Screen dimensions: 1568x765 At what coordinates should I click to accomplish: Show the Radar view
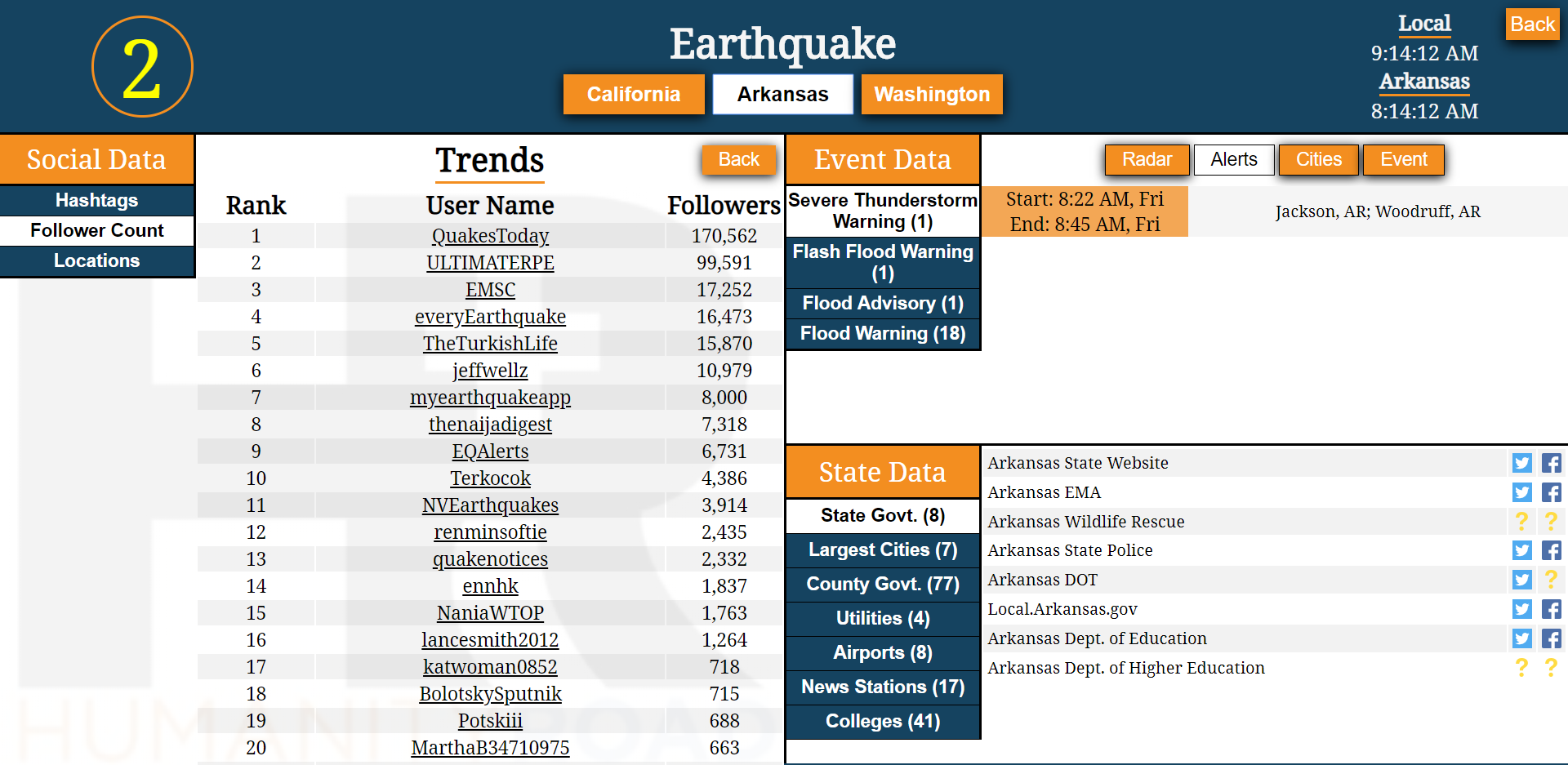(x=1146, y=159)
